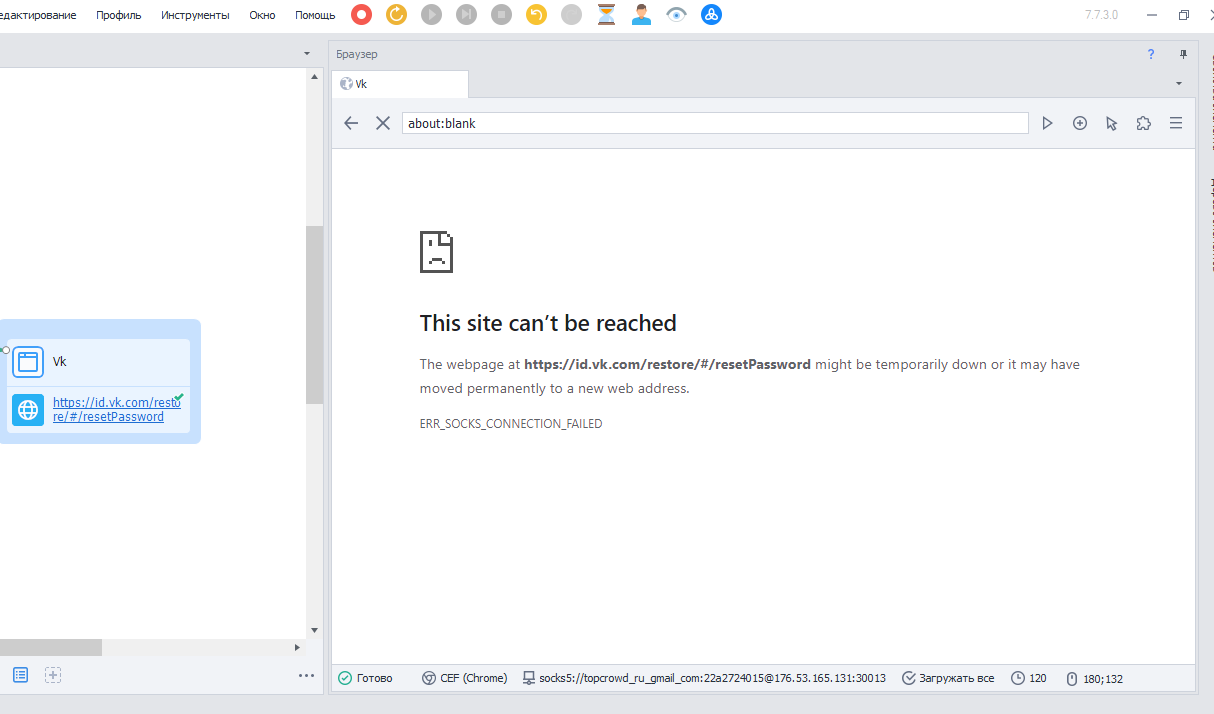Screen dimensions: 1214x714
Task: Expand the left panel dropdown arrow
Action: tap(306, 54)
